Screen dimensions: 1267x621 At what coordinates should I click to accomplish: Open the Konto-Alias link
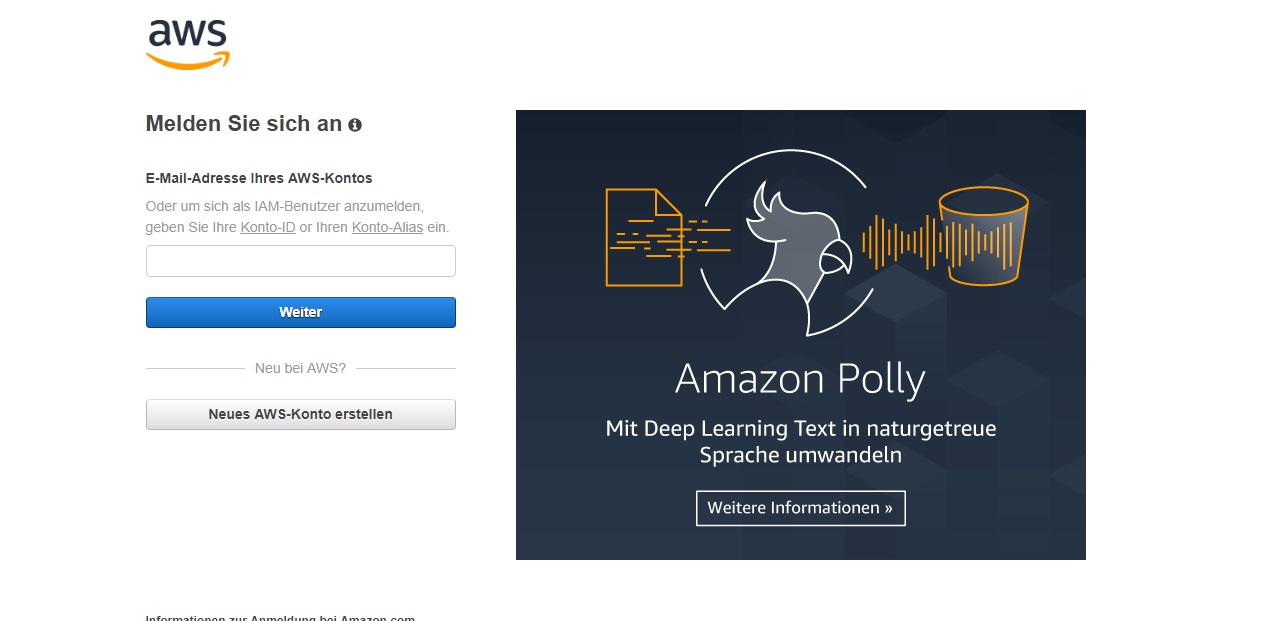point(388,227)
